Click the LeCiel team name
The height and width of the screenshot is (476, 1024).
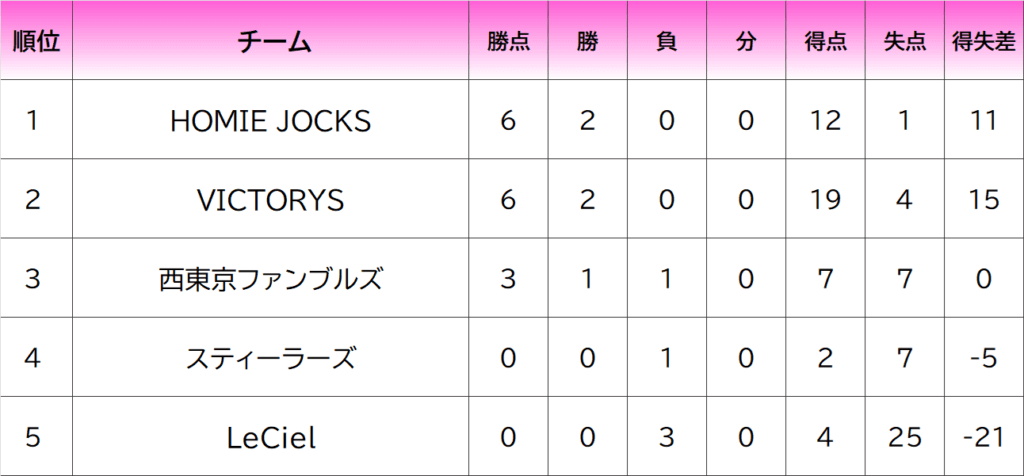(270, 437)
